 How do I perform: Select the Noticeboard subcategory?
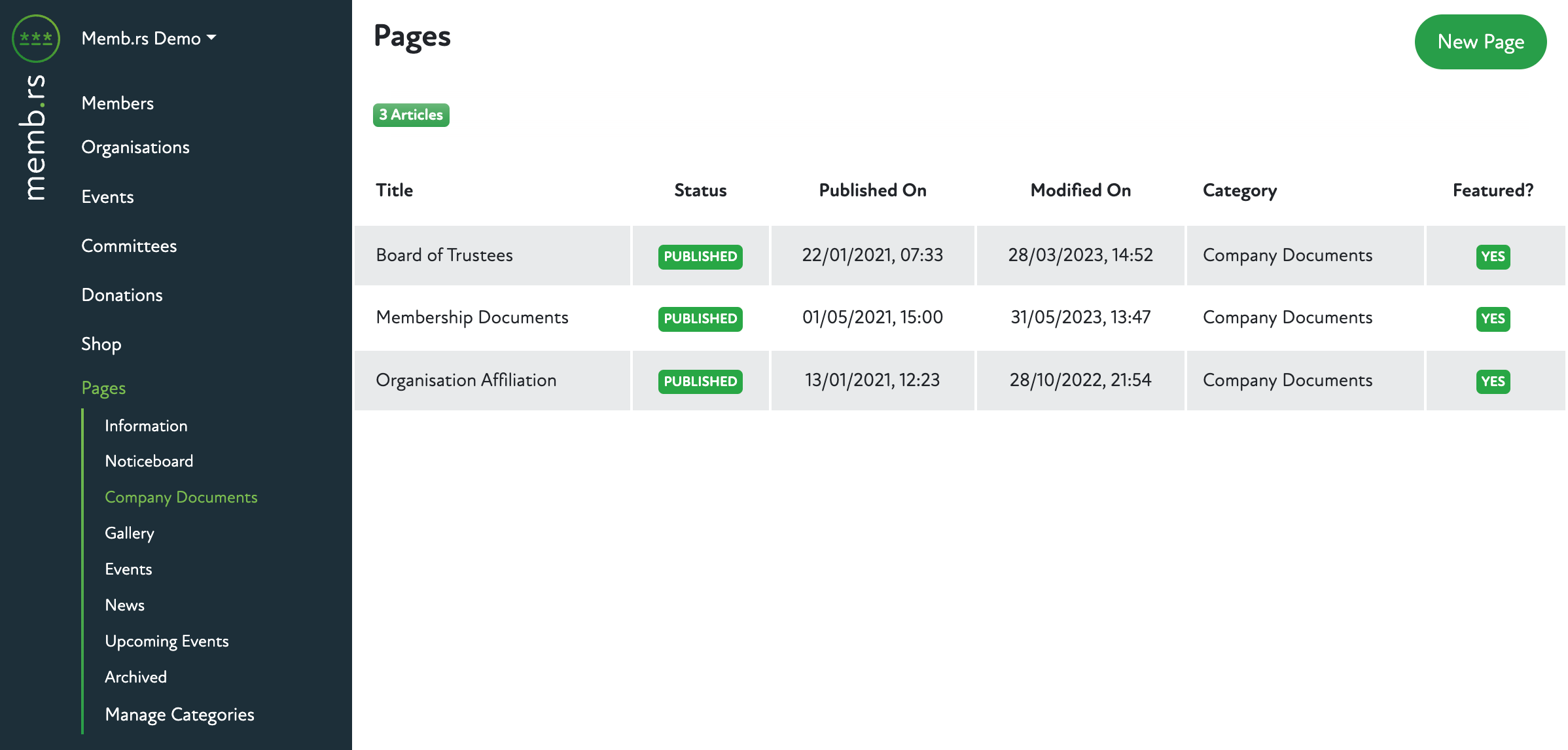click(x=149, y=461)
